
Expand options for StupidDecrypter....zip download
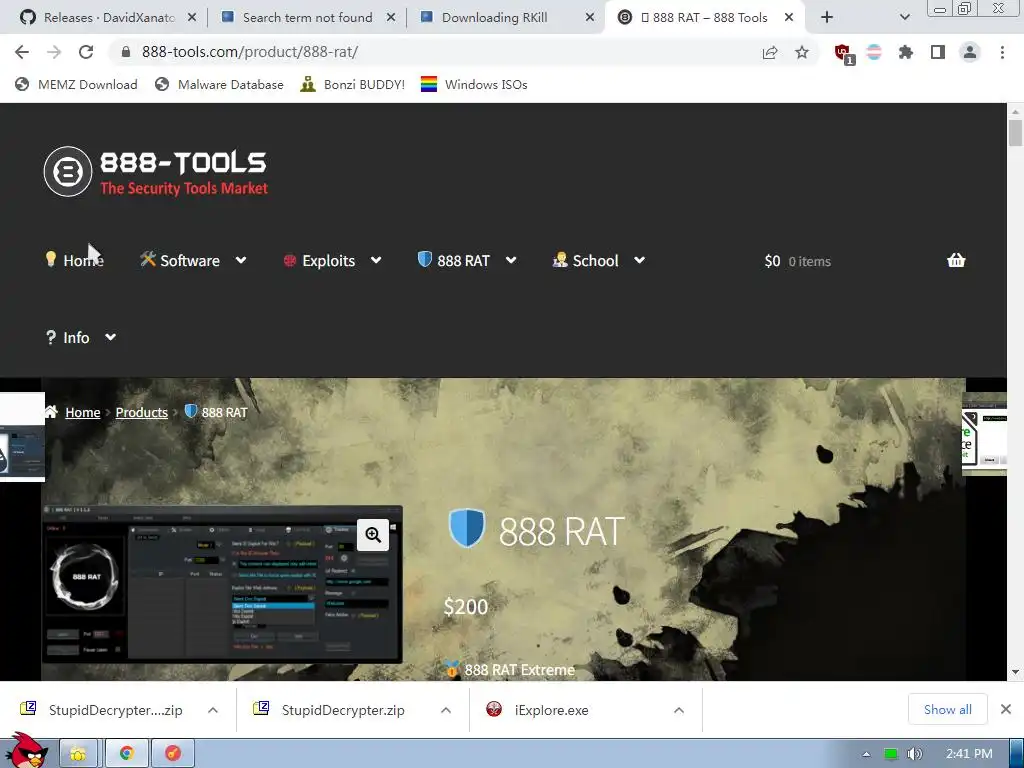click(213, 710)
